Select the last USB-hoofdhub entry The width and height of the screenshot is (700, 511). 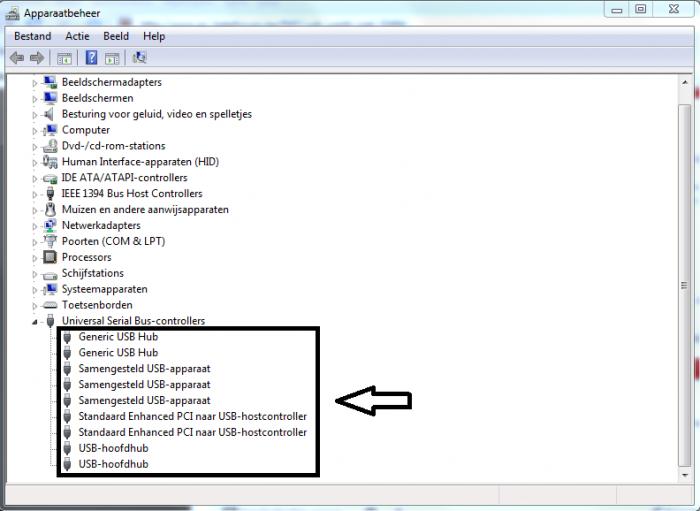pos(113,464)
